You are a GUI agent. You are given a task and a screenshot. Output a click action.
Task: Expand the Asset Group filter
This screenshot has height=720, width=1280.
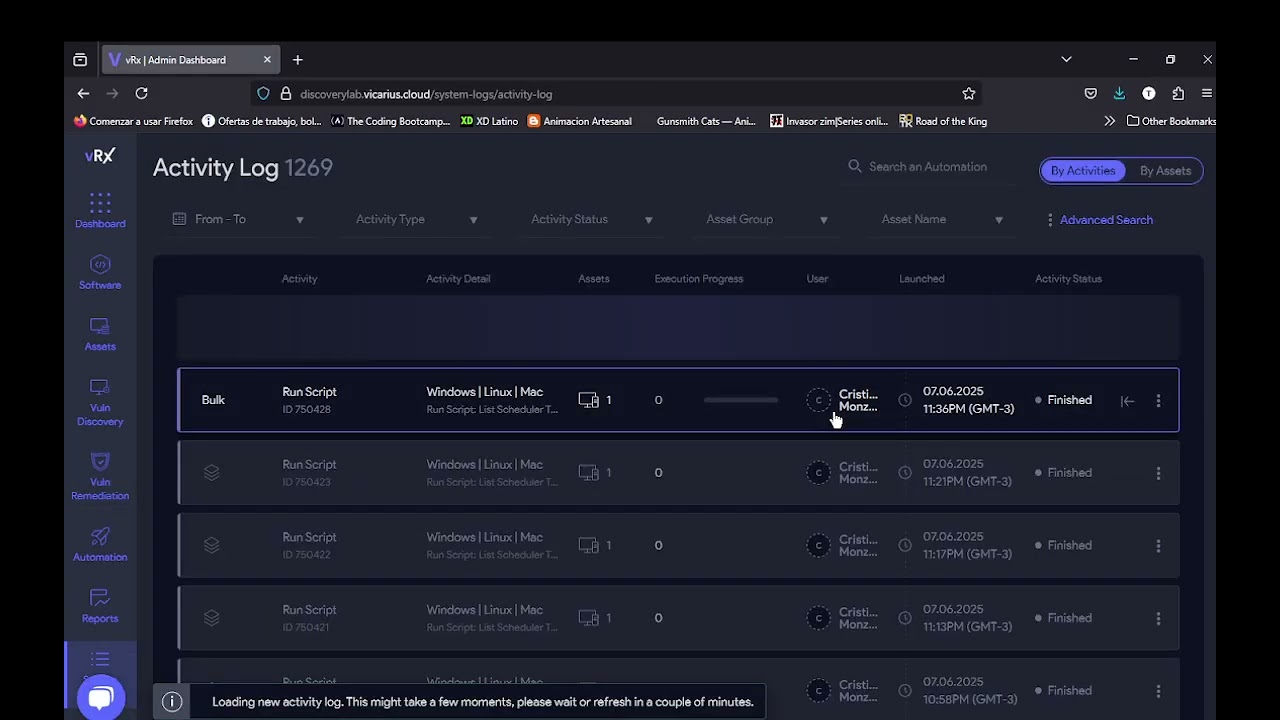coord(767,219)
